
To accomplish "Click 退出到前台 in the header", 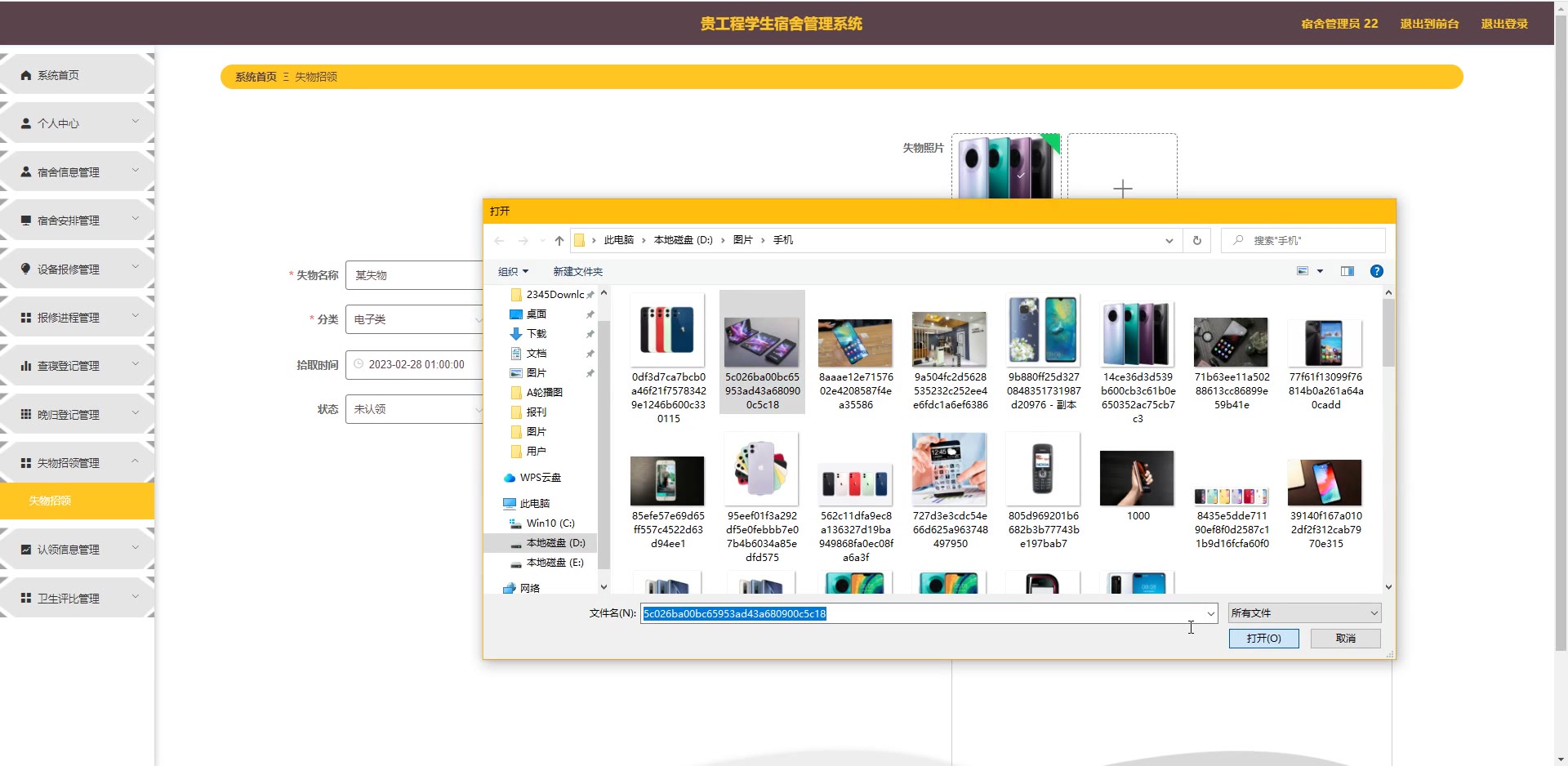I will [1429, 24].
